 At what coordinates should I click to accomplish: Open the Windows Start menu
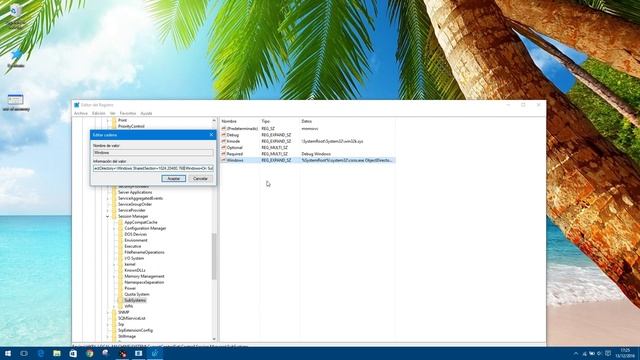pyautogui.click(x=8, y=353)
